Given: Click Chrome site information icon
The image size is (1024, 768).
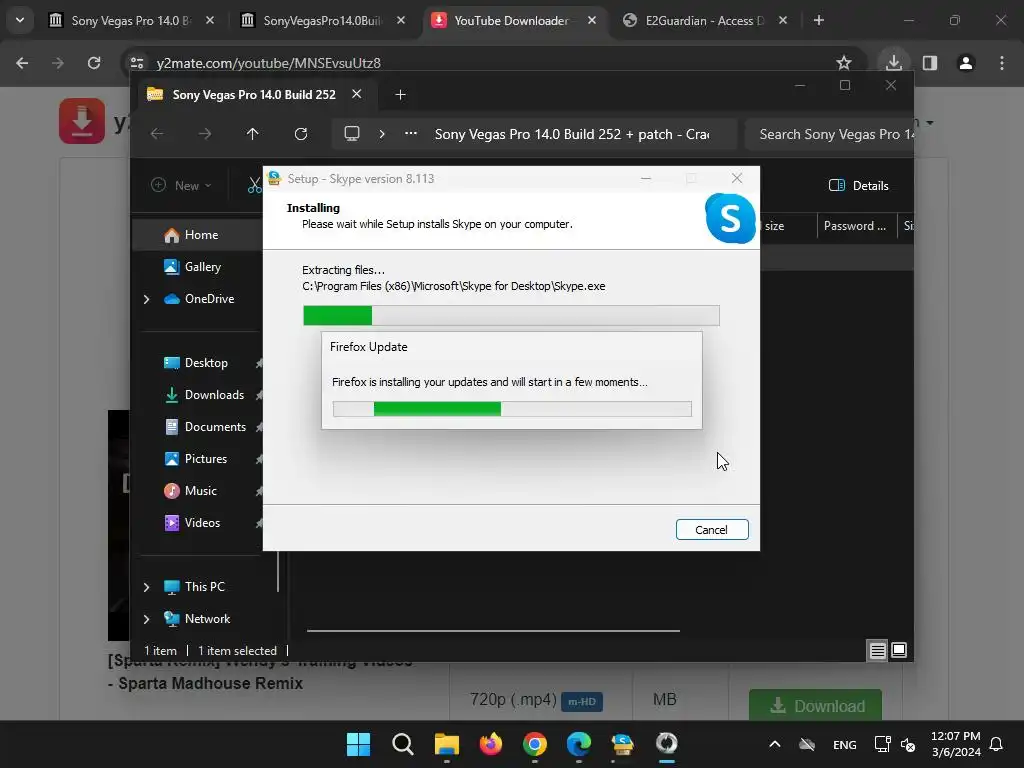Looking at the screenshot, I should point(136,63).
